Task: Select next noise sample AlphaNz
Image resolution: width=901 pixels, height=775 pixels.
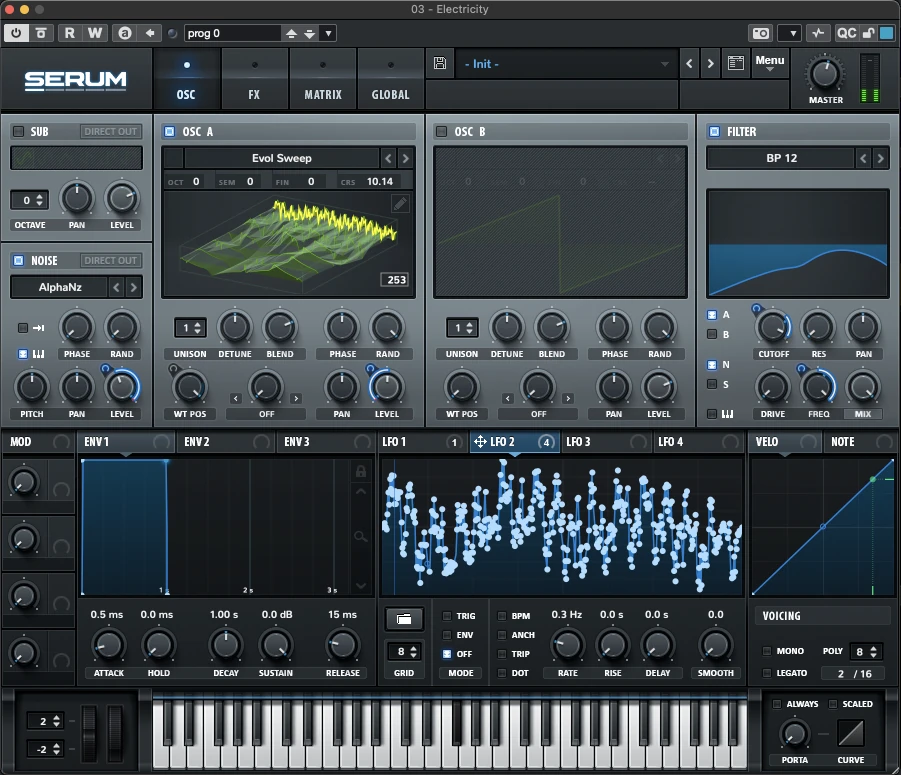Action: coord(133,287)
